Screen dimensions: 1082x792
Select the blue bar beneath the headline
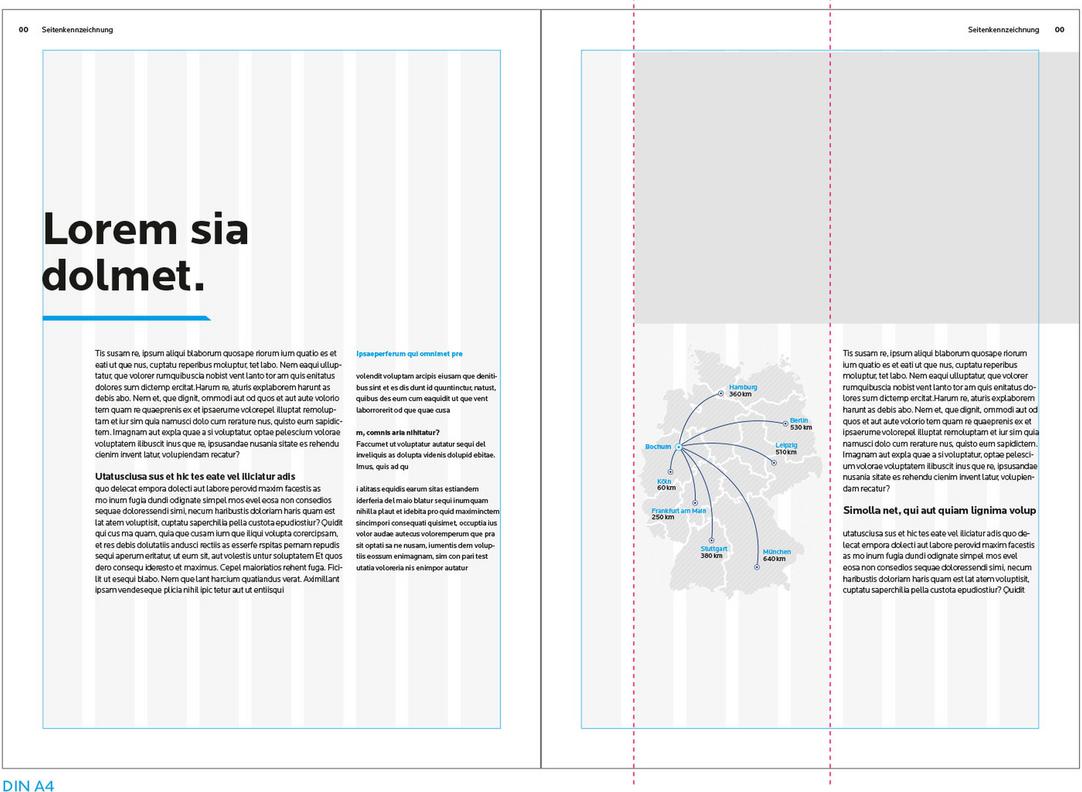126,318
